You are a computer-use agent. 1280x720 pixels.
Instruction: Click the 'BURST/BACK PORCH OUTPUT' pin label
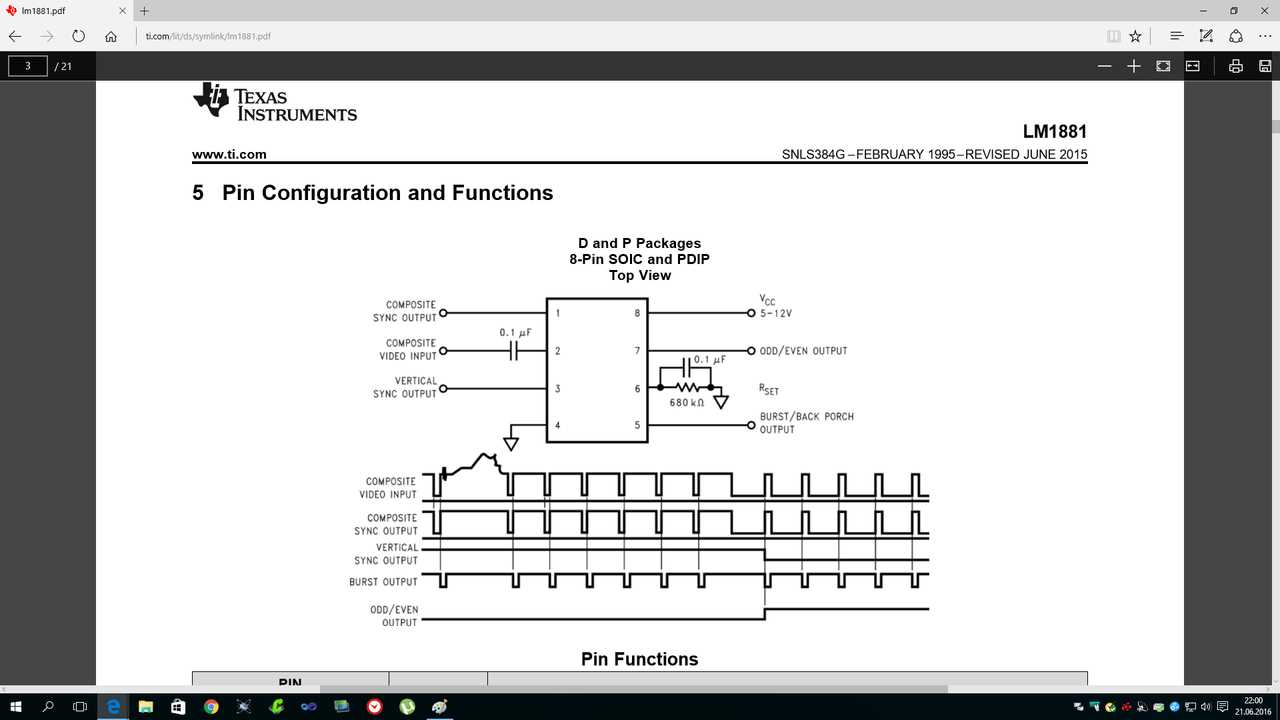806,423
